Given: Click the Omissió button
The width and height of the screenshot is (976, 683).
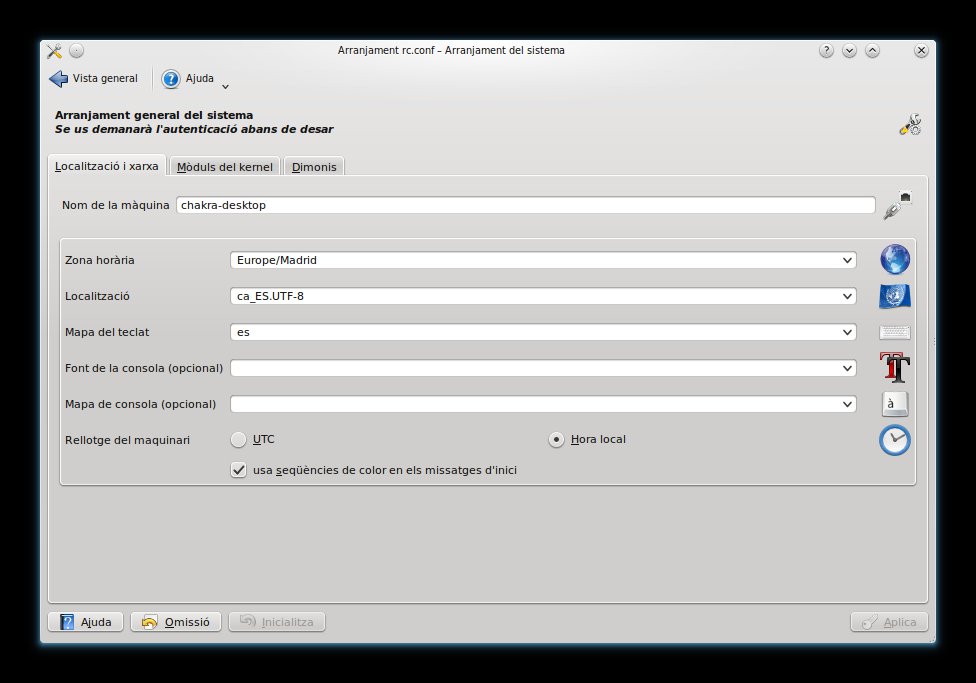Looking at the screenshot, I should [176, 622].
